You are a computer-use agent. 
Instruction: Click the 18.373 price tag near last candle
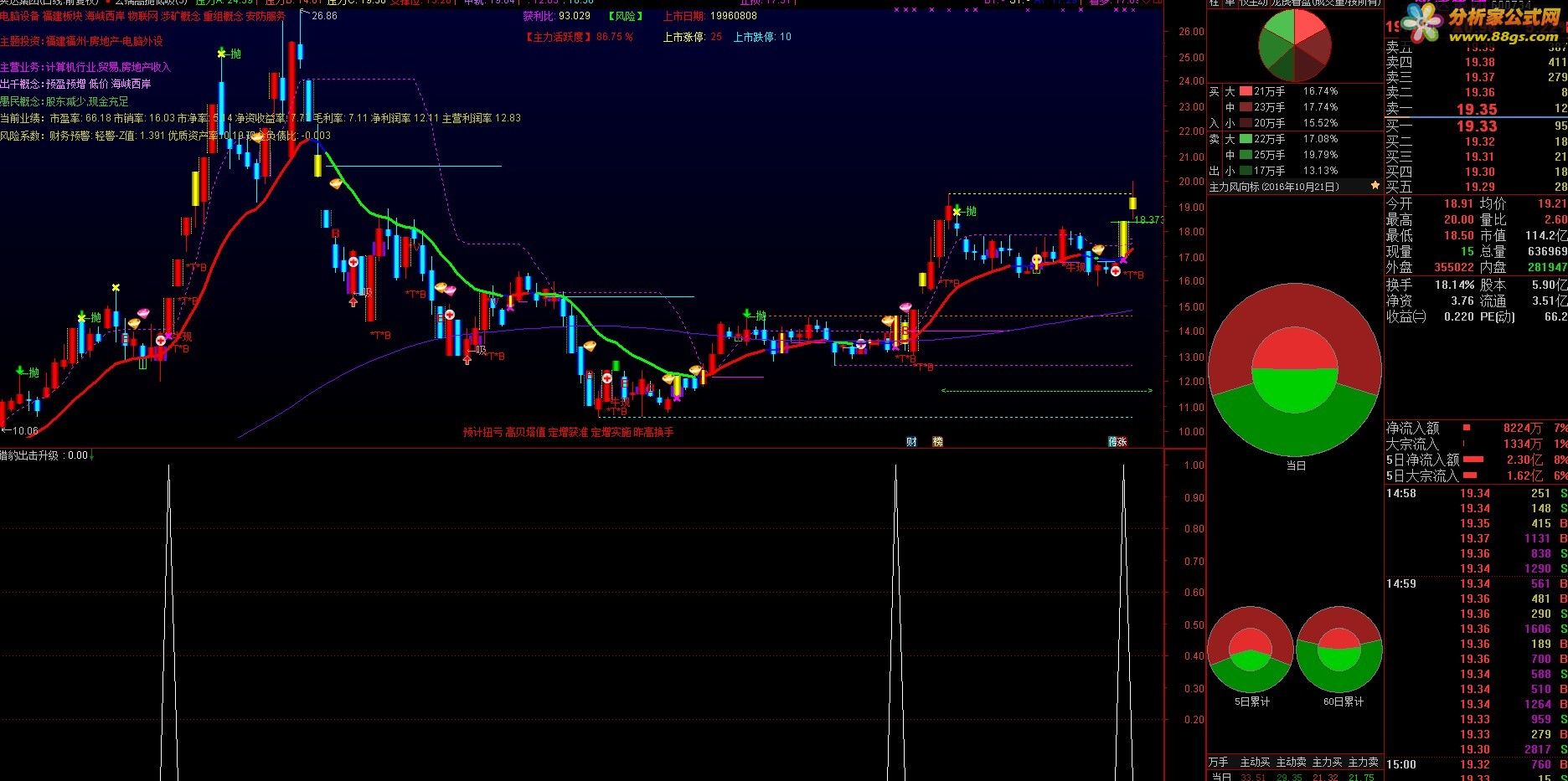click(1149, 220)
